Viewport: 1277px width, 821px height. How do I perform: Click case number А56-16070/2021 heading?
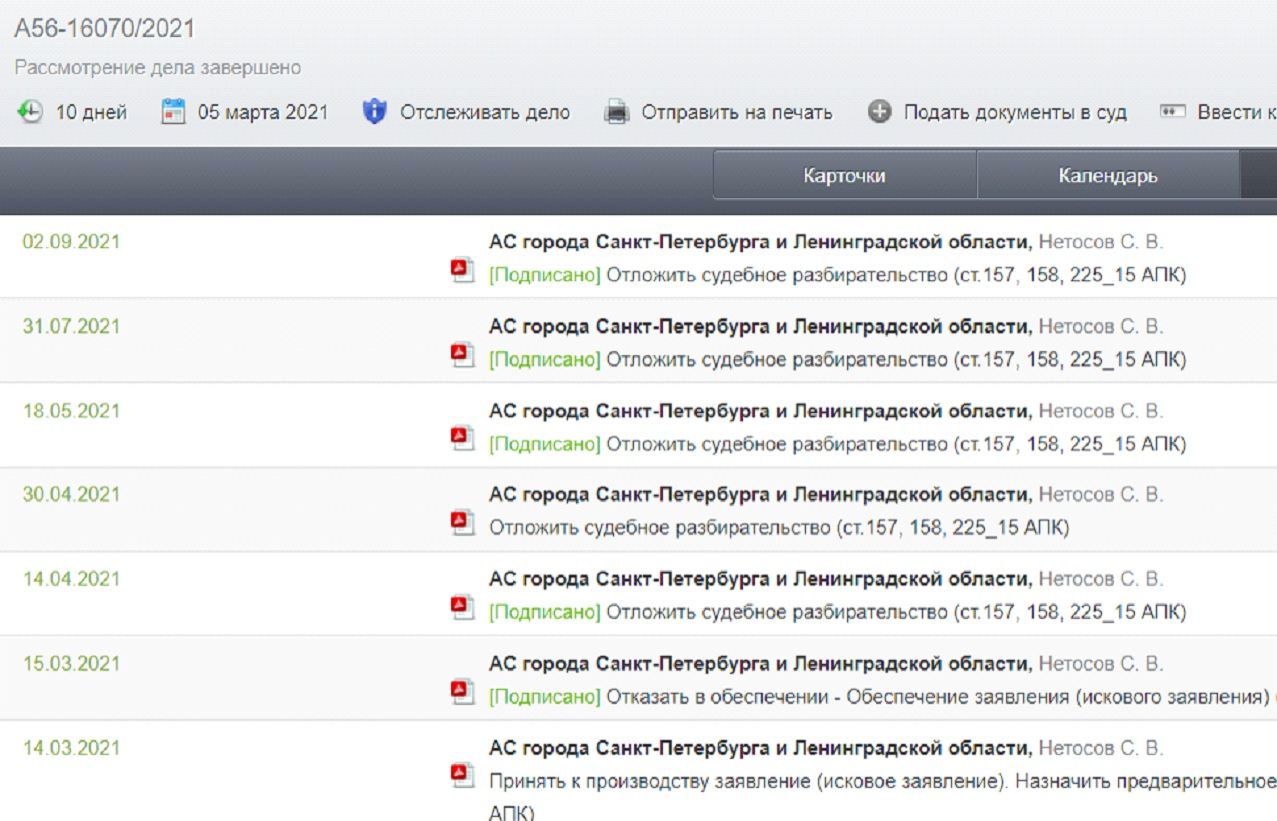[104, 30]
